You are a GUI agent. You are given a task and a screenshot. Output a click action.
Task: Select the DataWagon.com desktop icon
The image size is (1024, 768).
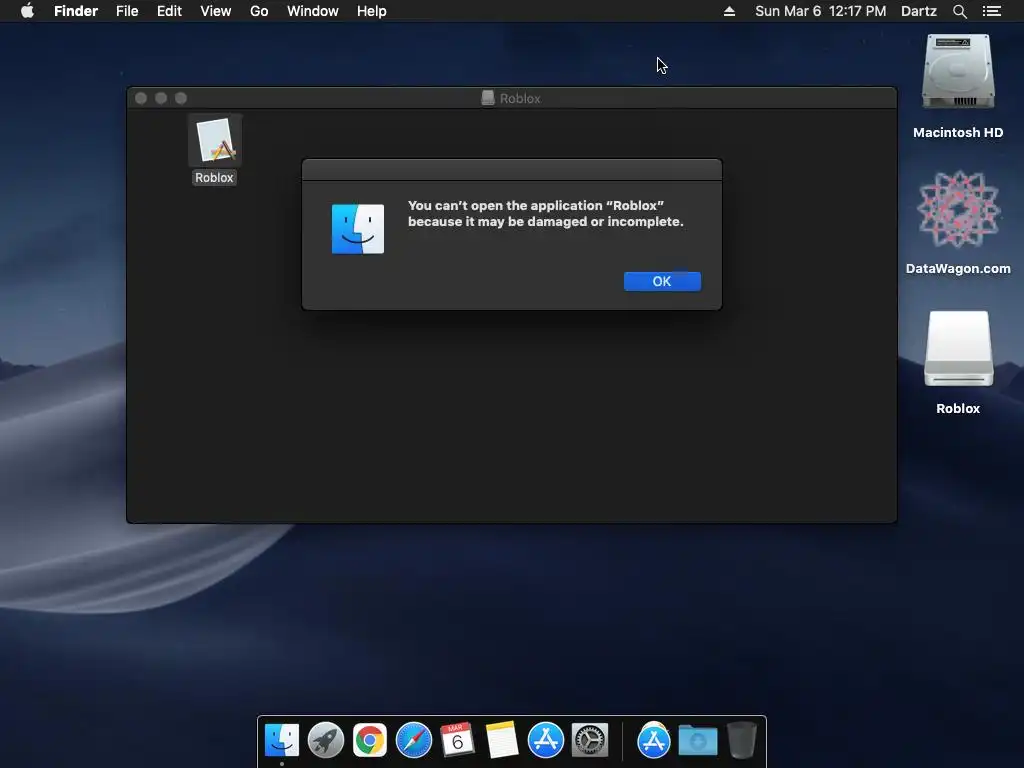pos(958,209)
